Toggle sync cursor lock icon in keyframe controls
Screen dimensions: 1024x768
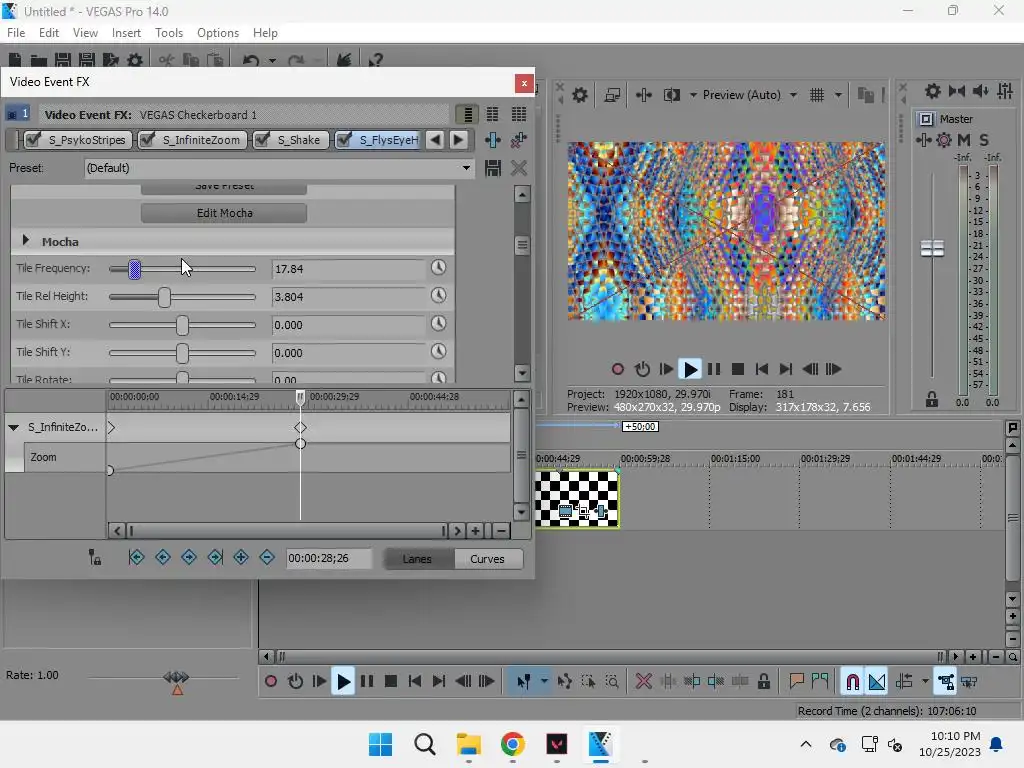coord(95,557)
